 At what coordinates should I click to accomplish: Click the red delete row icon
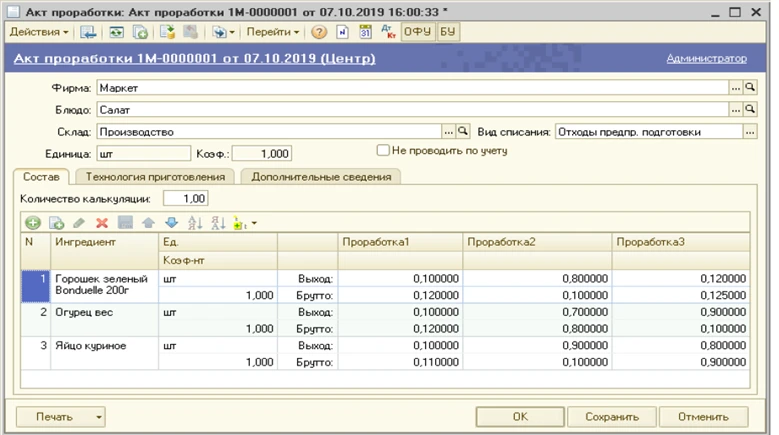coord(101,222)
